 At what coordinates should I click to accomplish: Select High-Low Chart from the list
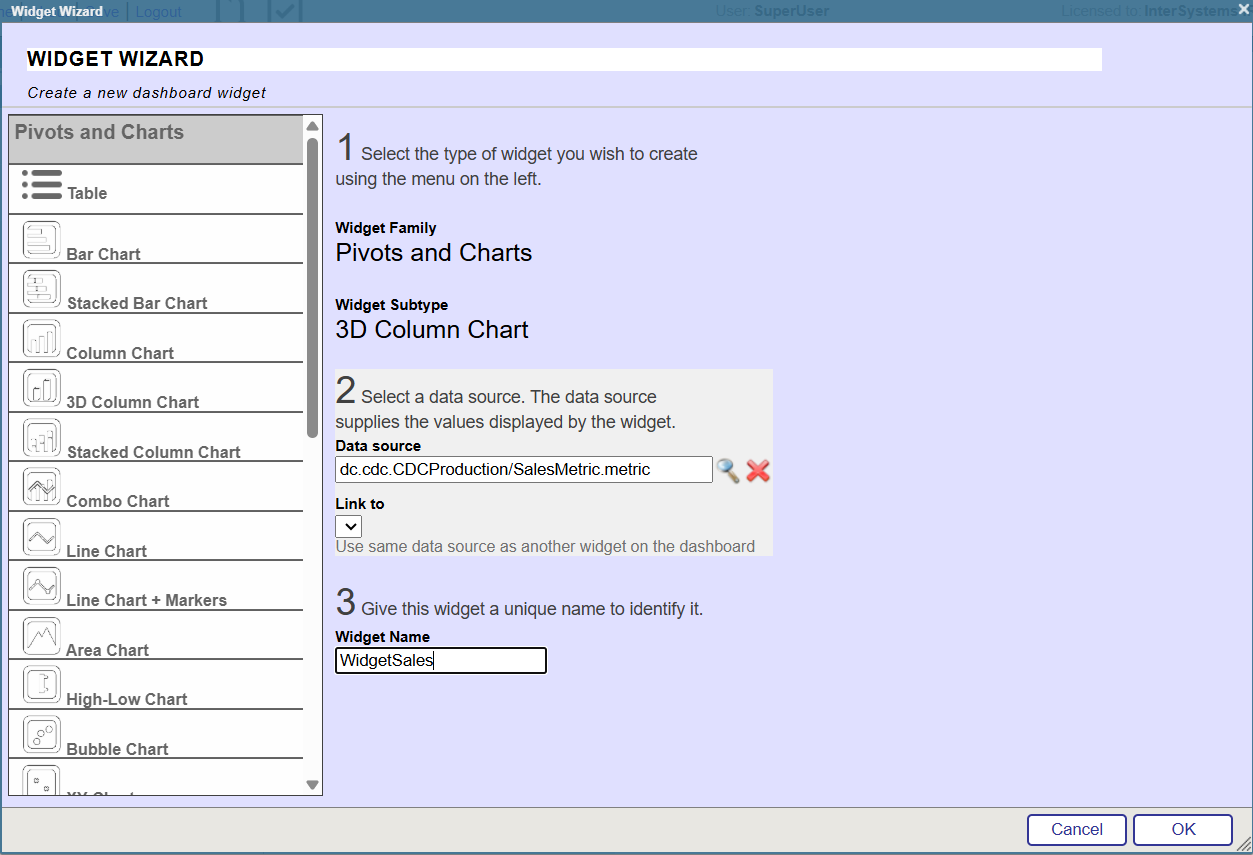[x=126, y=699]
